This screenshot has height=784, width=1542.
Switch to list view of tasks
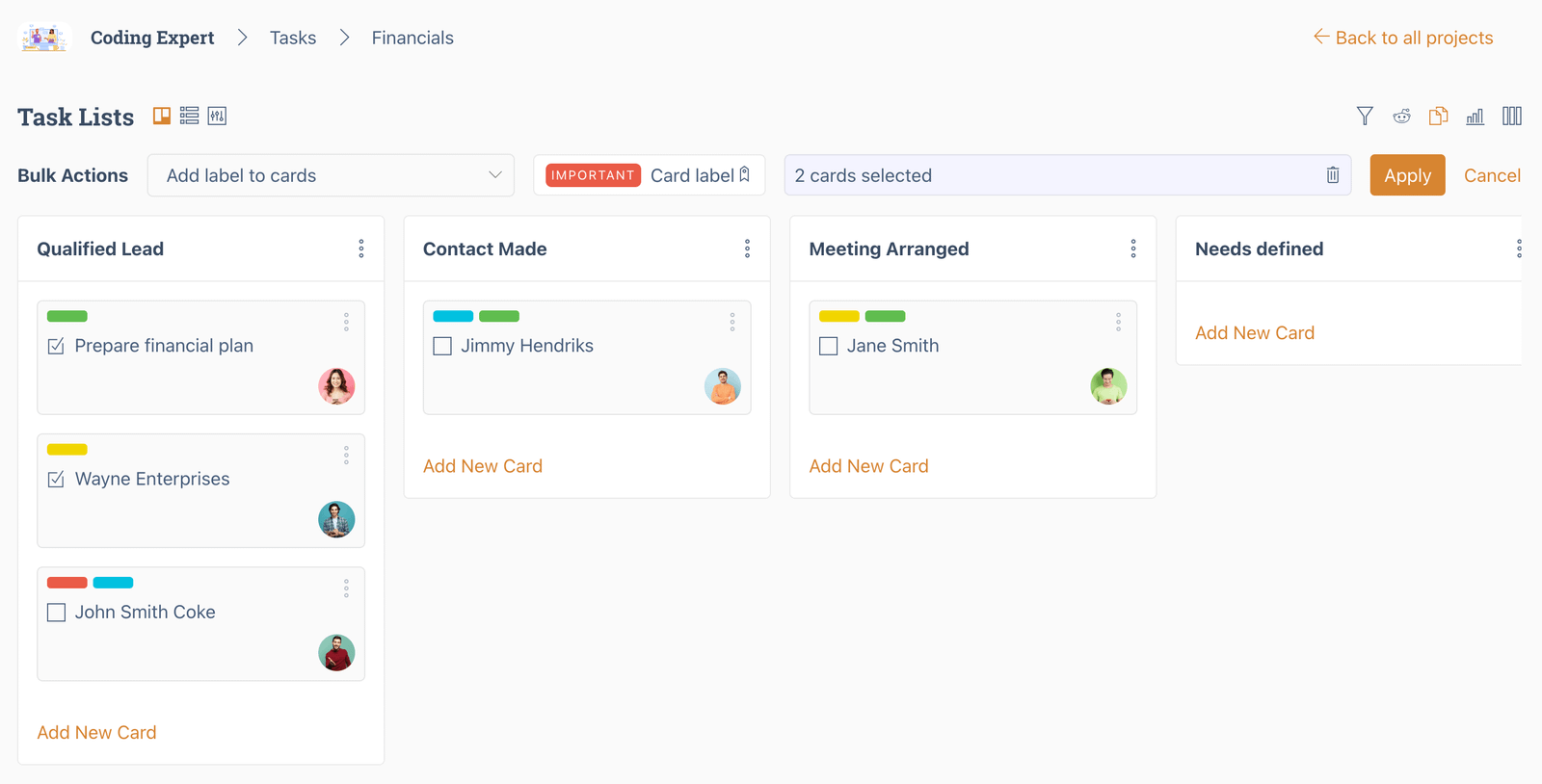coord(189,116)
